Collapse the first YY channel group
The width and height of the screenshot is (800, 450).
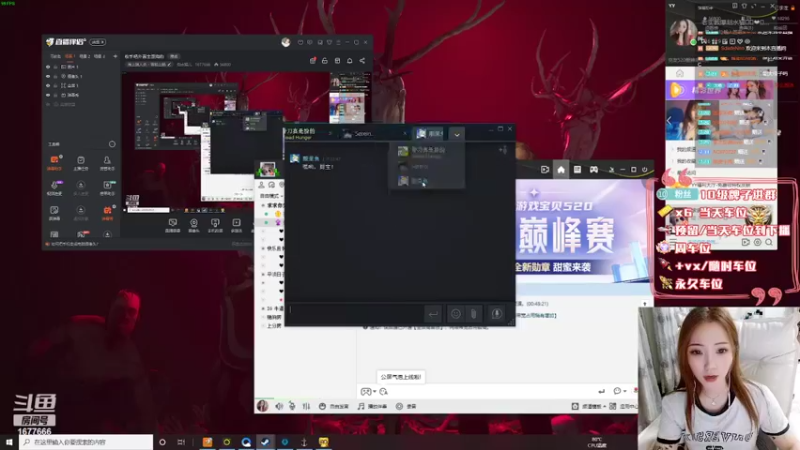tap(263, 205)
